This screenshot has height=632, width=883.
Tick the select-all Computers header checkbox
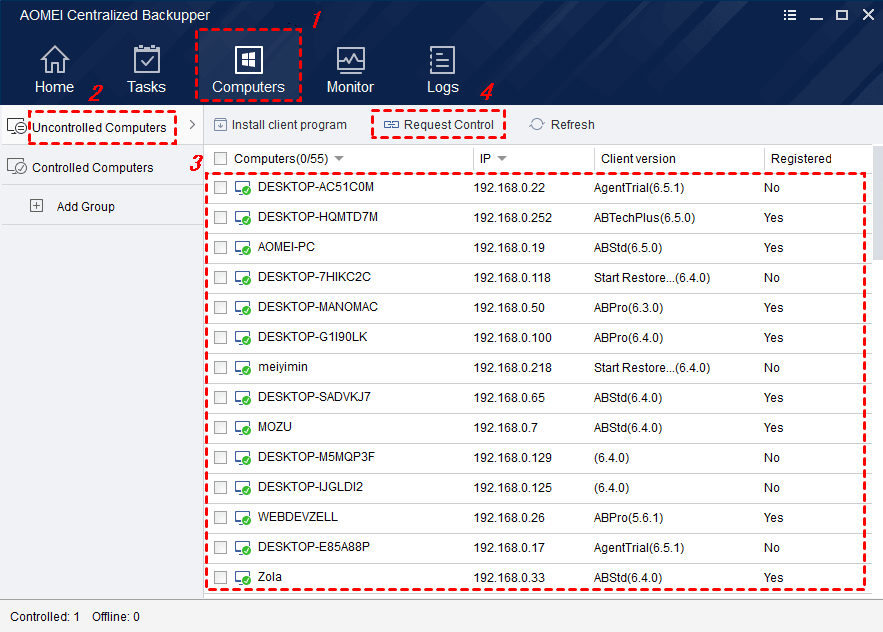(221, 159)
